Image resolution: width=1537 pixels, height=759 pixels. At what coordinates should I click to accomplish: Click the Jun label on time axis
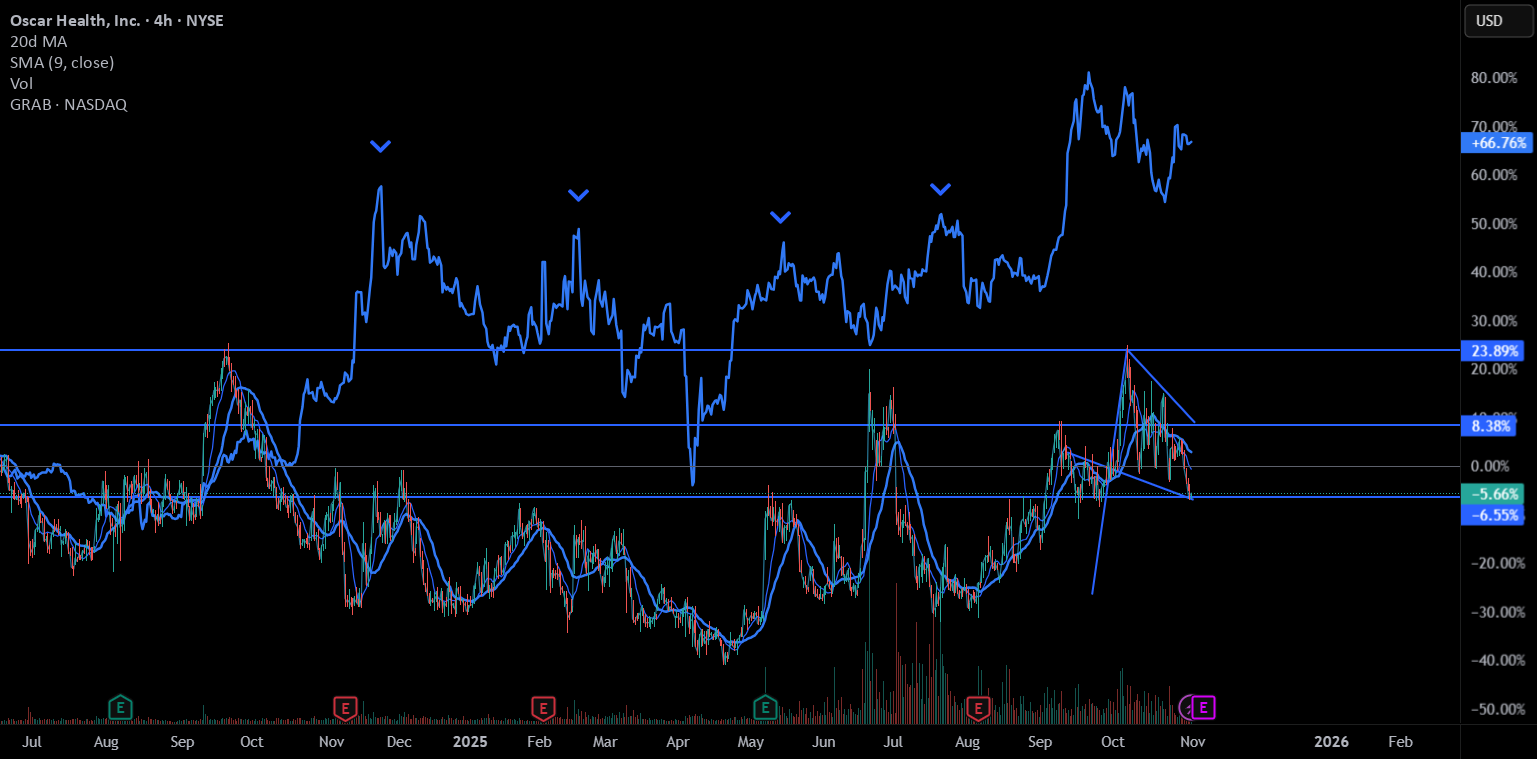point(824,742)
